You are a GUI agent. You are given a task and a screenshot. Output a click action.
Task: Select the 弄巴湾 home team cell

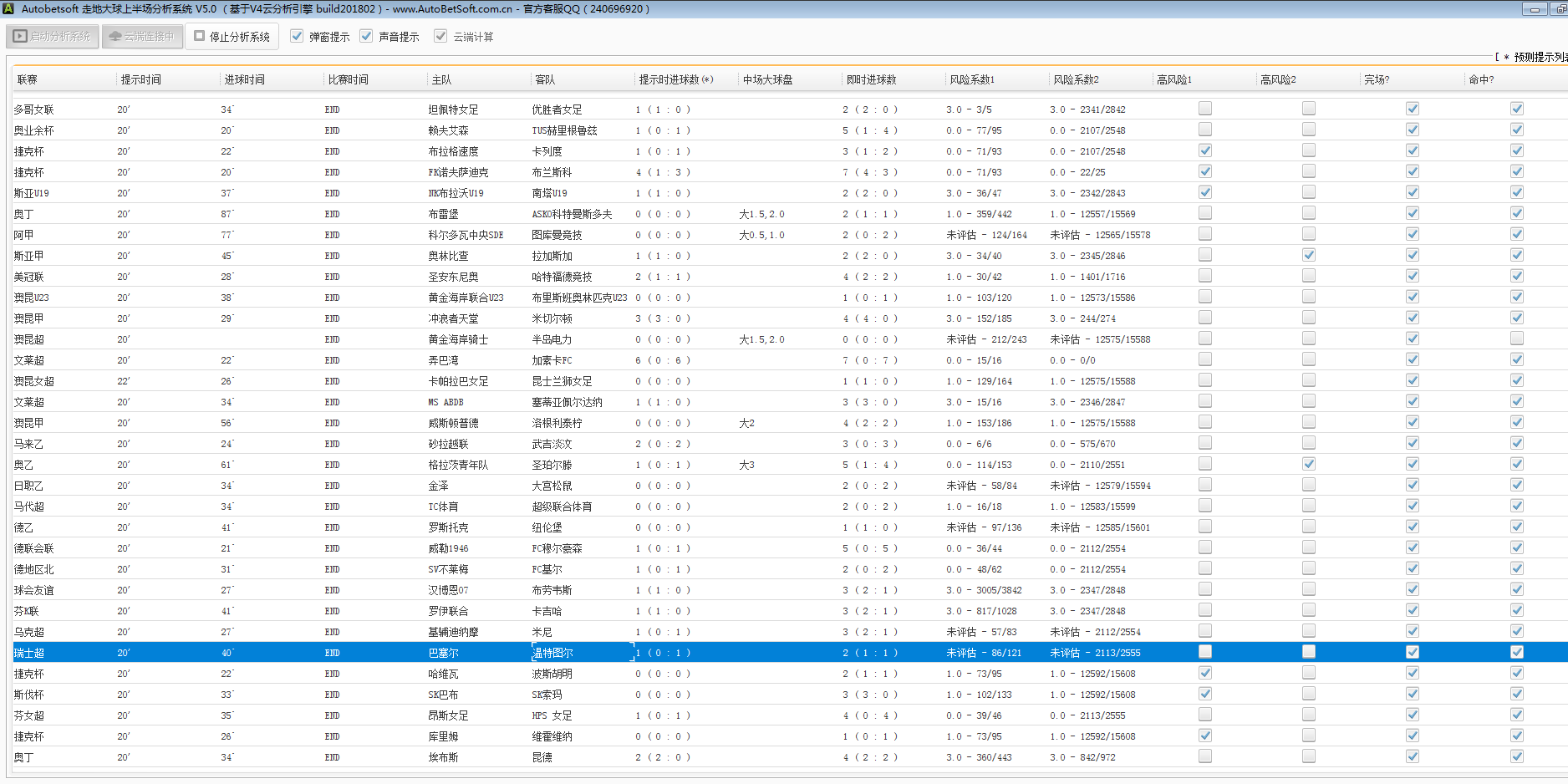click(x=443, y=360)
